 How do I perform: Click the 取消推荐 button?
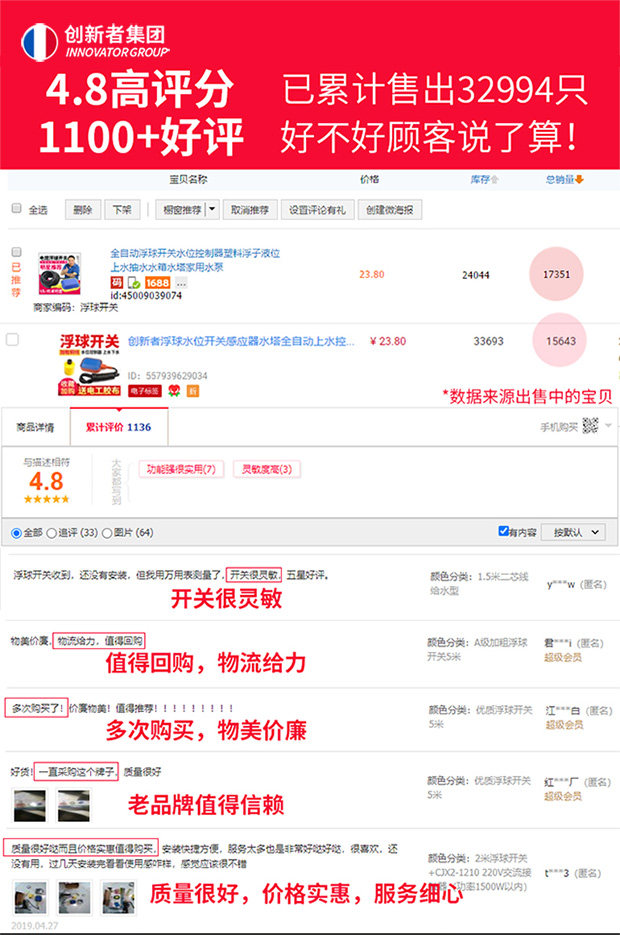(x=250, y=209)
